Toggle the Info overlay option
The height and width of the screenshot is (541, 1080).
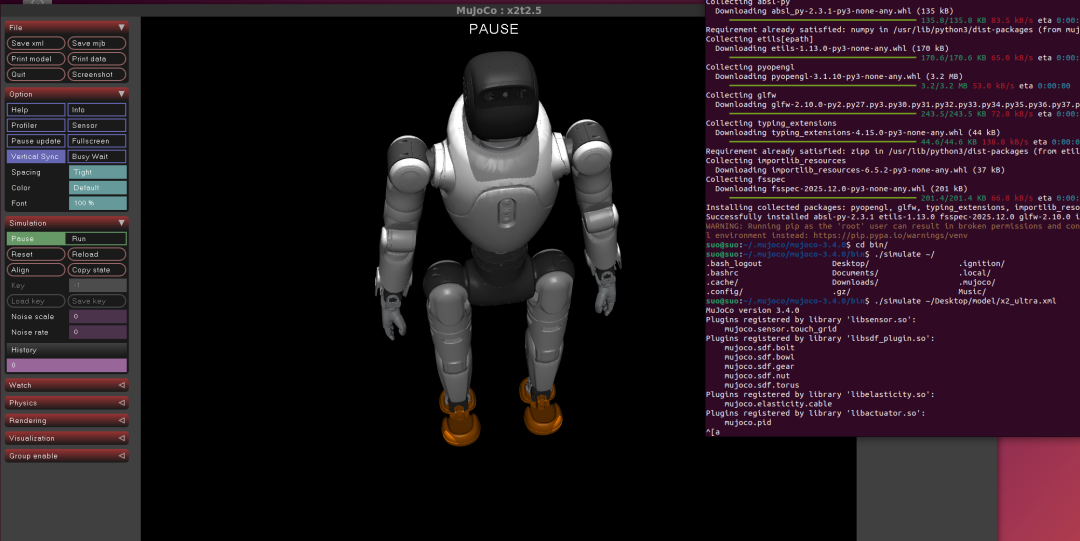pos(96,110)
